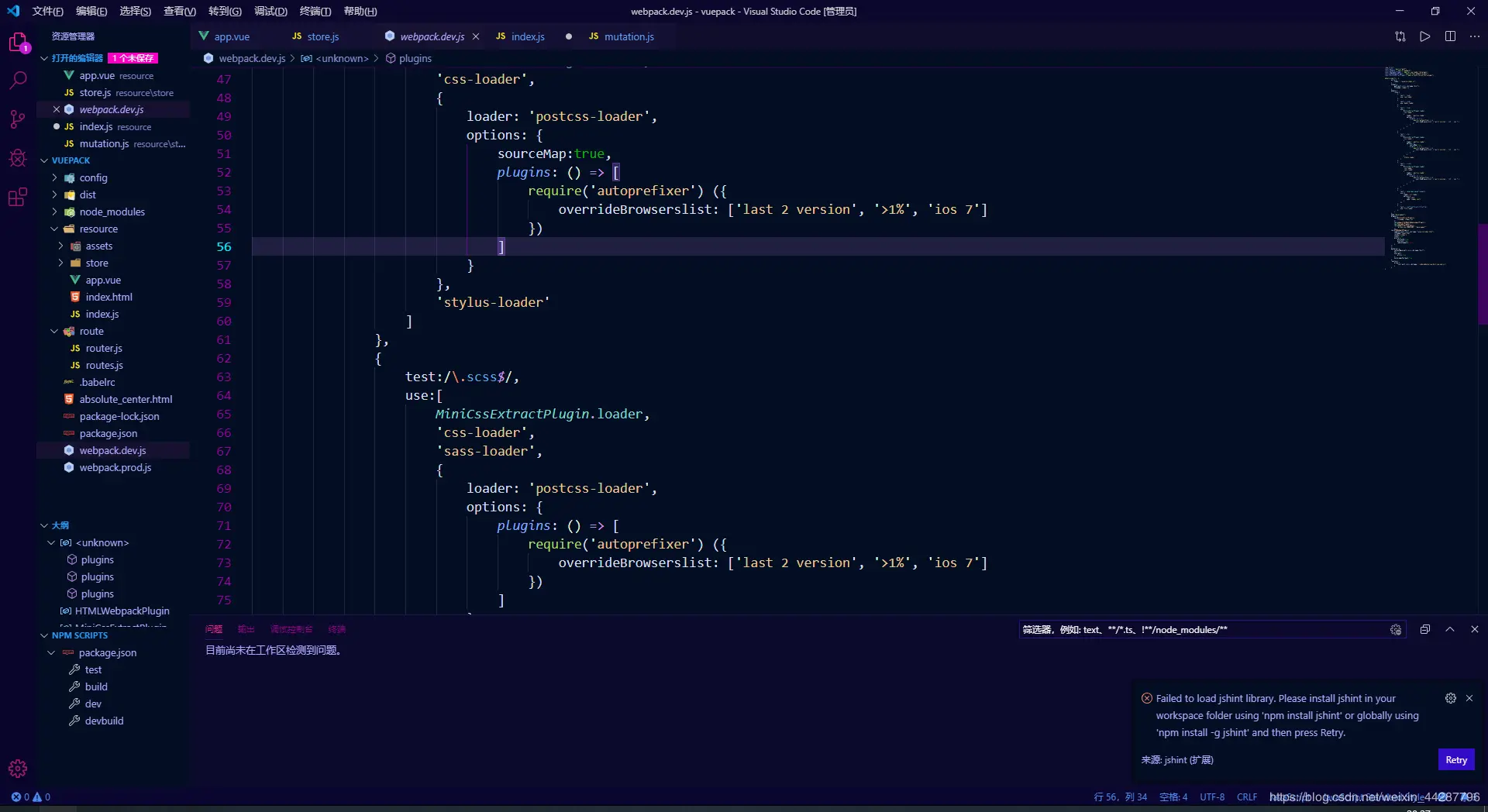The height and width of the screenshot is (812, 1488).
Task: Click the open changes compare icon
Action: [1400, 36]
